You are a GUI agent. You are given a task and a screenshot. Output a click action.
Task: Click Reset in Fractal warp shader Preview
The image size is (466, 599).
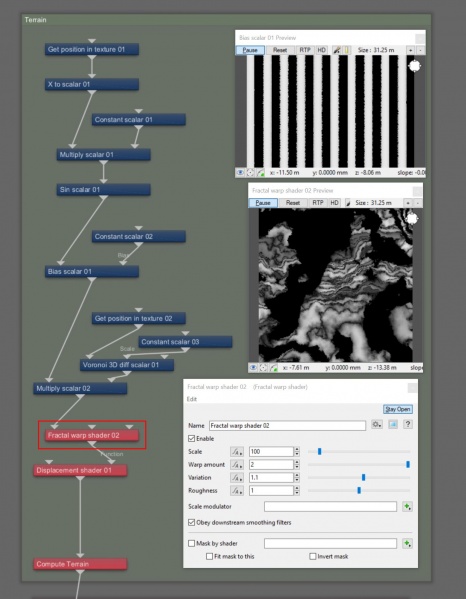pyautogui.click(x=293, y=203)
